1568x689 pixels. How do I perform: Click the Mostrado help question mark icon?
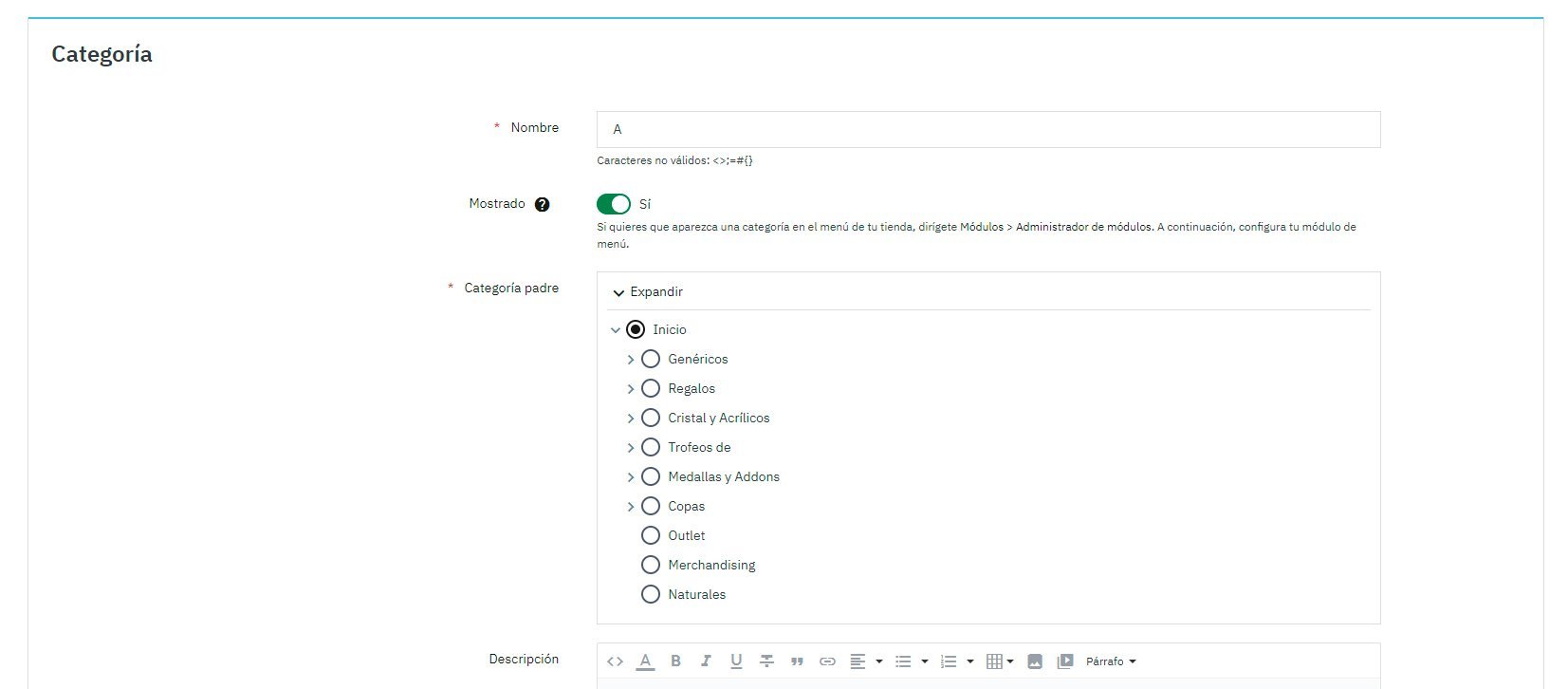(x=542, y=204)
